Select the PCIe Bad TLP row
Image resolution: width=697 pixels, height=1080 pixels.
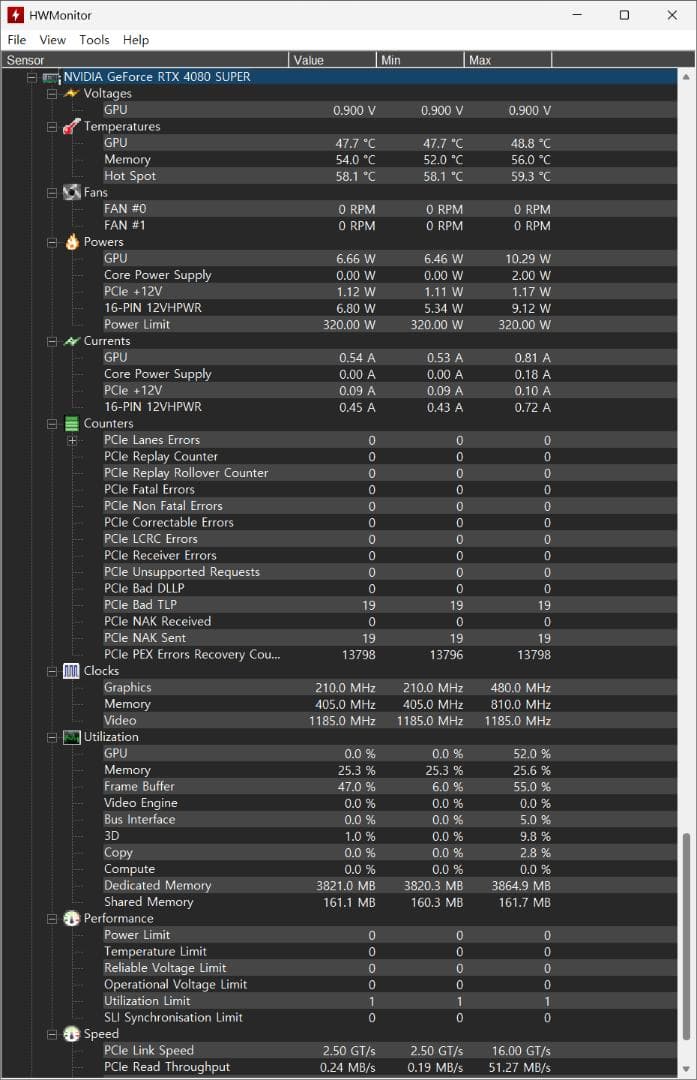tap(389, 605)
